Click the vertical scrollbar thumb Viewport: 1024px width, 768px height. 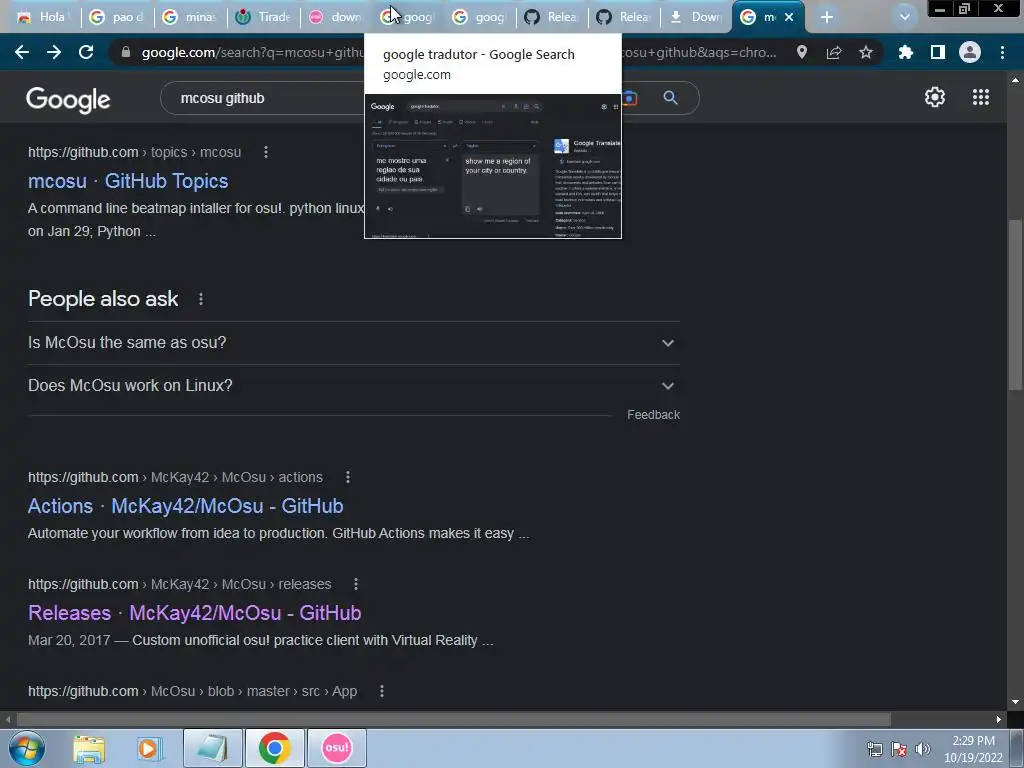coord(1015,306)
